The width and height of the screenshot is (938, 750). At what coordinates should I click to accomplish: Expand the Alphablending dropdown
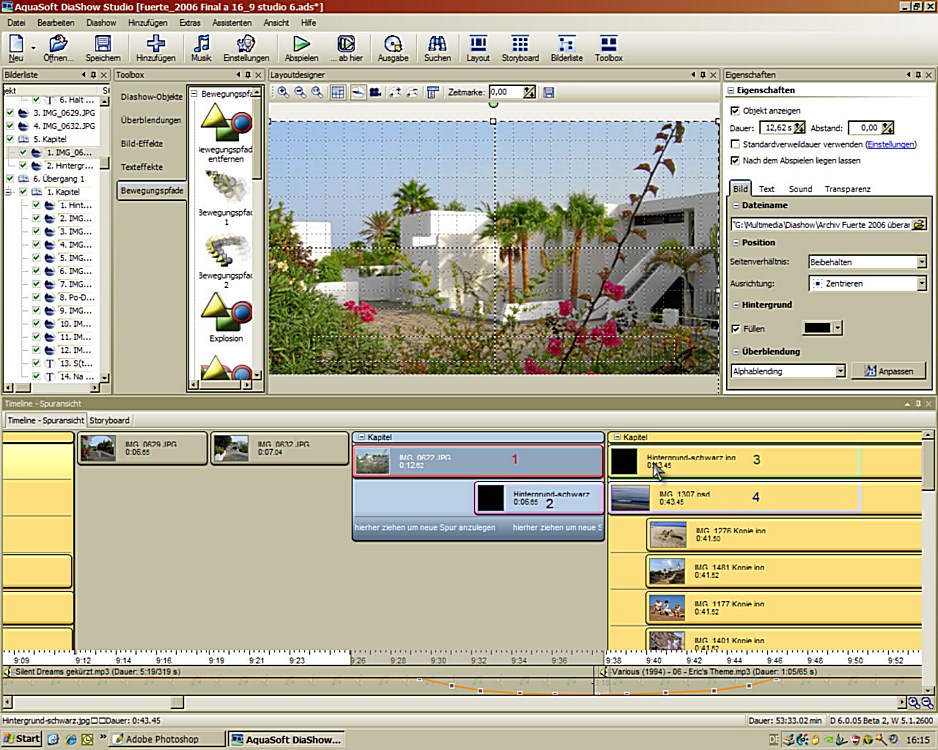[x=839, y=371]
